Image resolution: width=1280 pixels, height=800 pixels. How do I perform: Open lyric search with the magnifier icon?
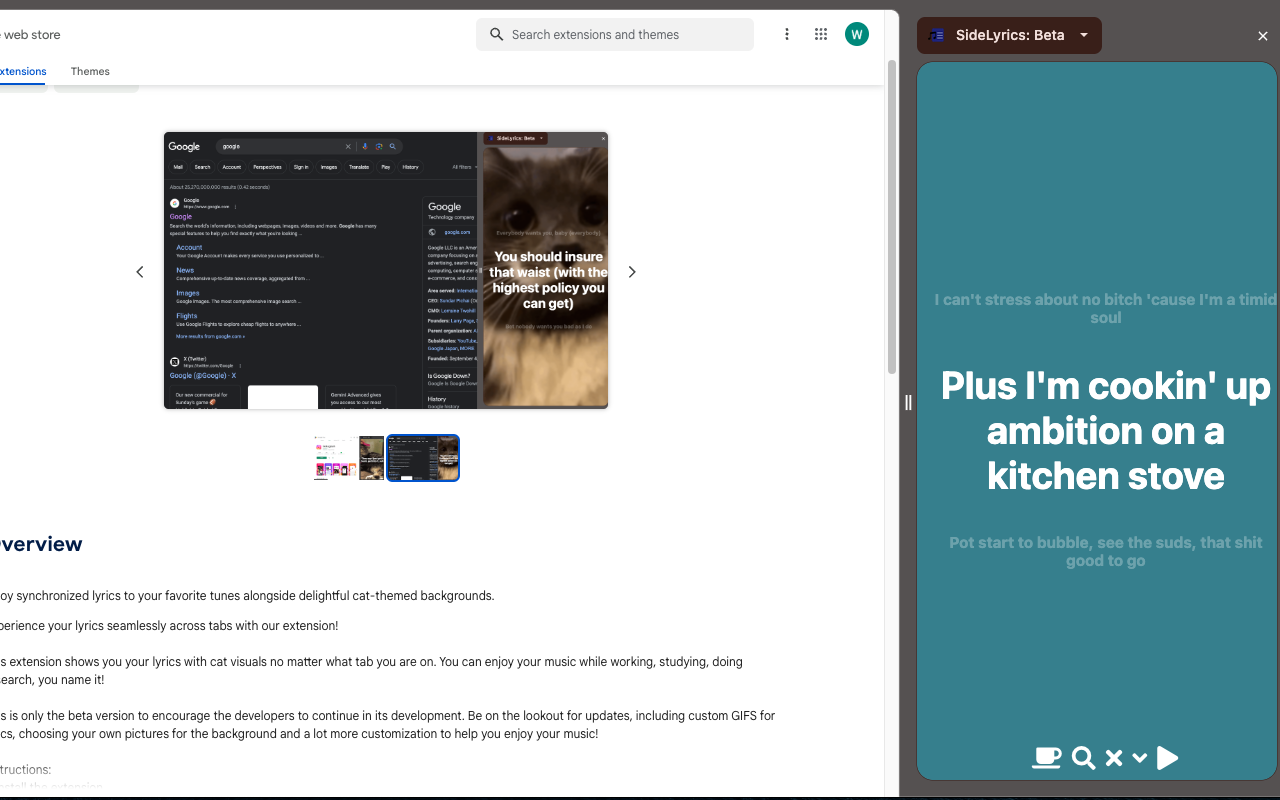coord(1083,758)
